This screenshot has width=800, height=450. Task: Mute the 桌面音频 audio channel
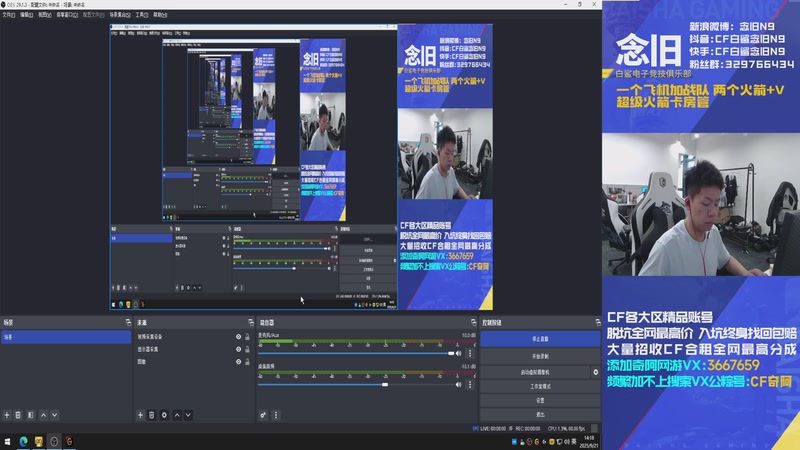click(459, 385)
